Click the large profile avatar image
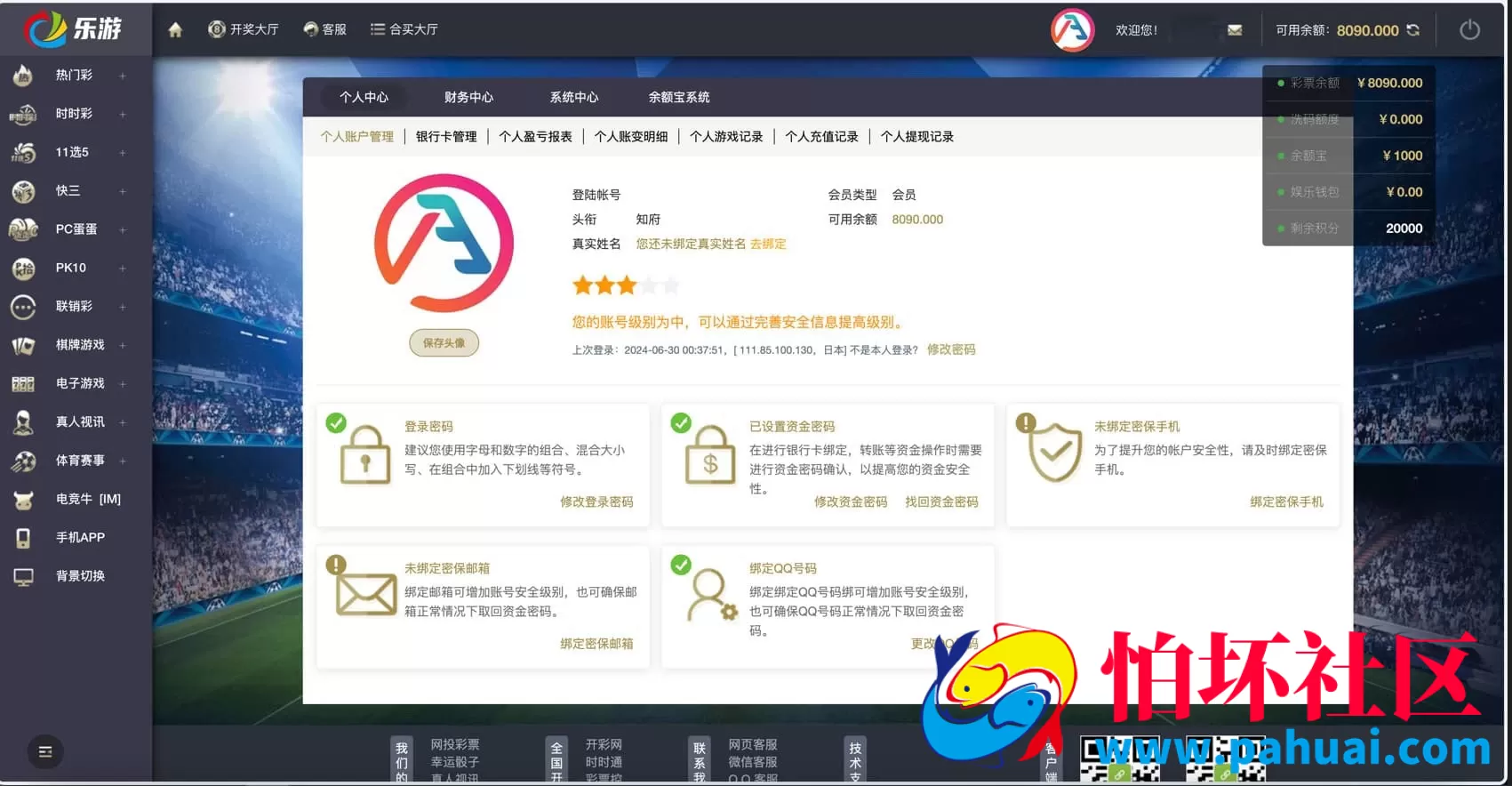The height and width of the screenshot is (786, 1512). coord(444,243)
